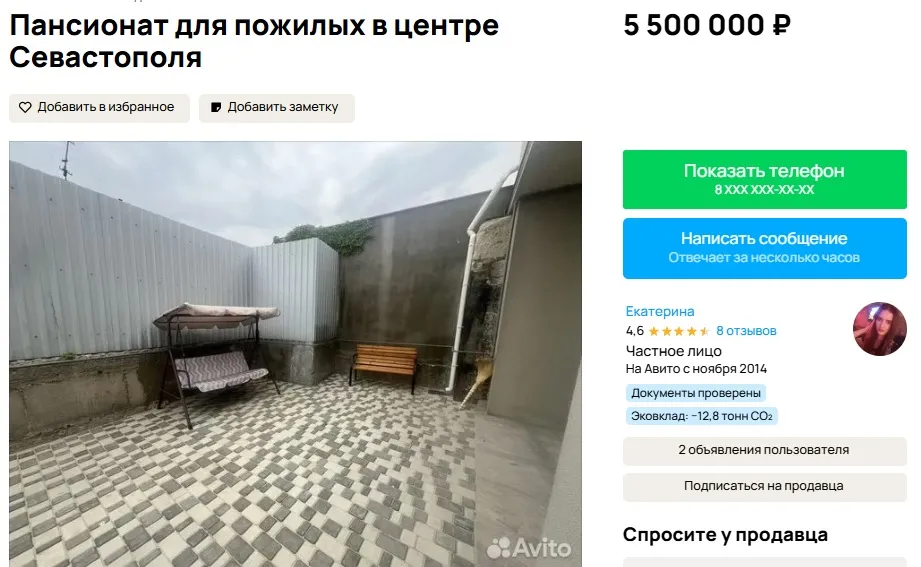Show the seller phone number
This screenshot has height=567, width=921.
coord(765,179)
